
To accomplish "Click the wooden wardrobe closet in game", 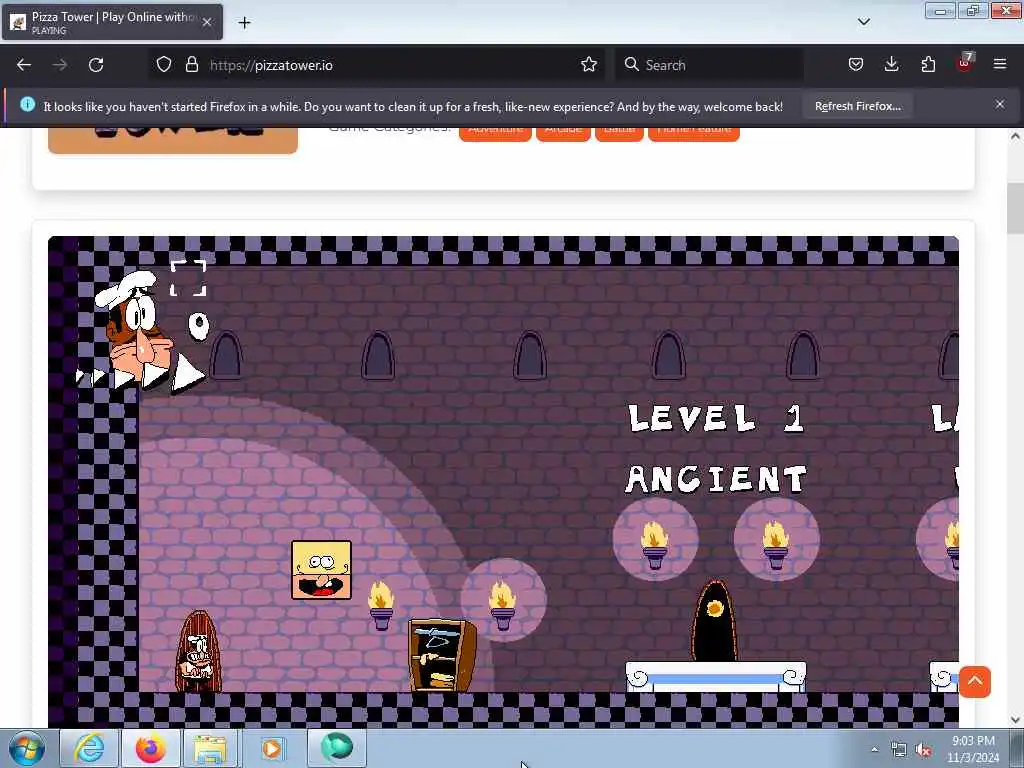I will click(x=441, y=655).
